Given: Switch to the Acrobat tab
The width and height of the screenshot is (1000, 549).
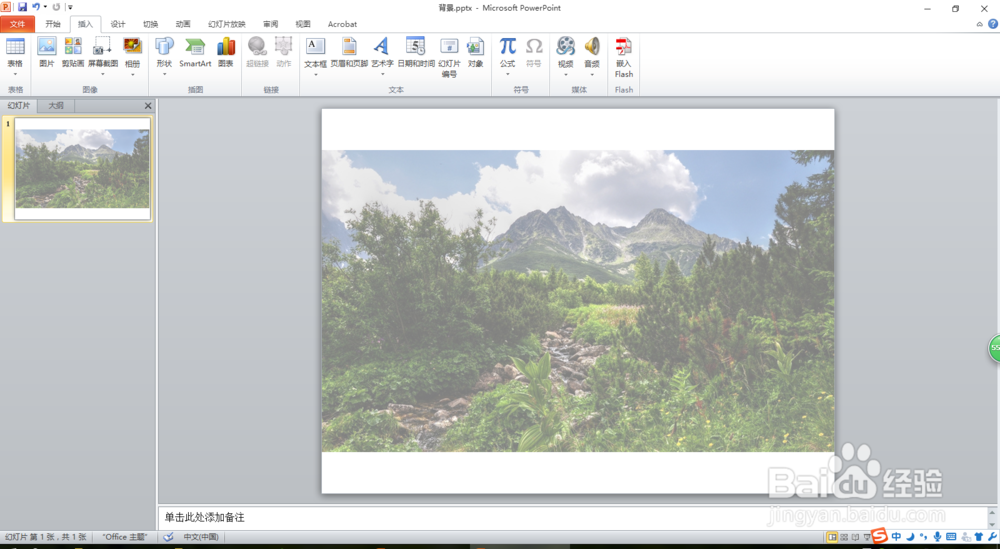Looking at the screenshot, I should (342, 24).
